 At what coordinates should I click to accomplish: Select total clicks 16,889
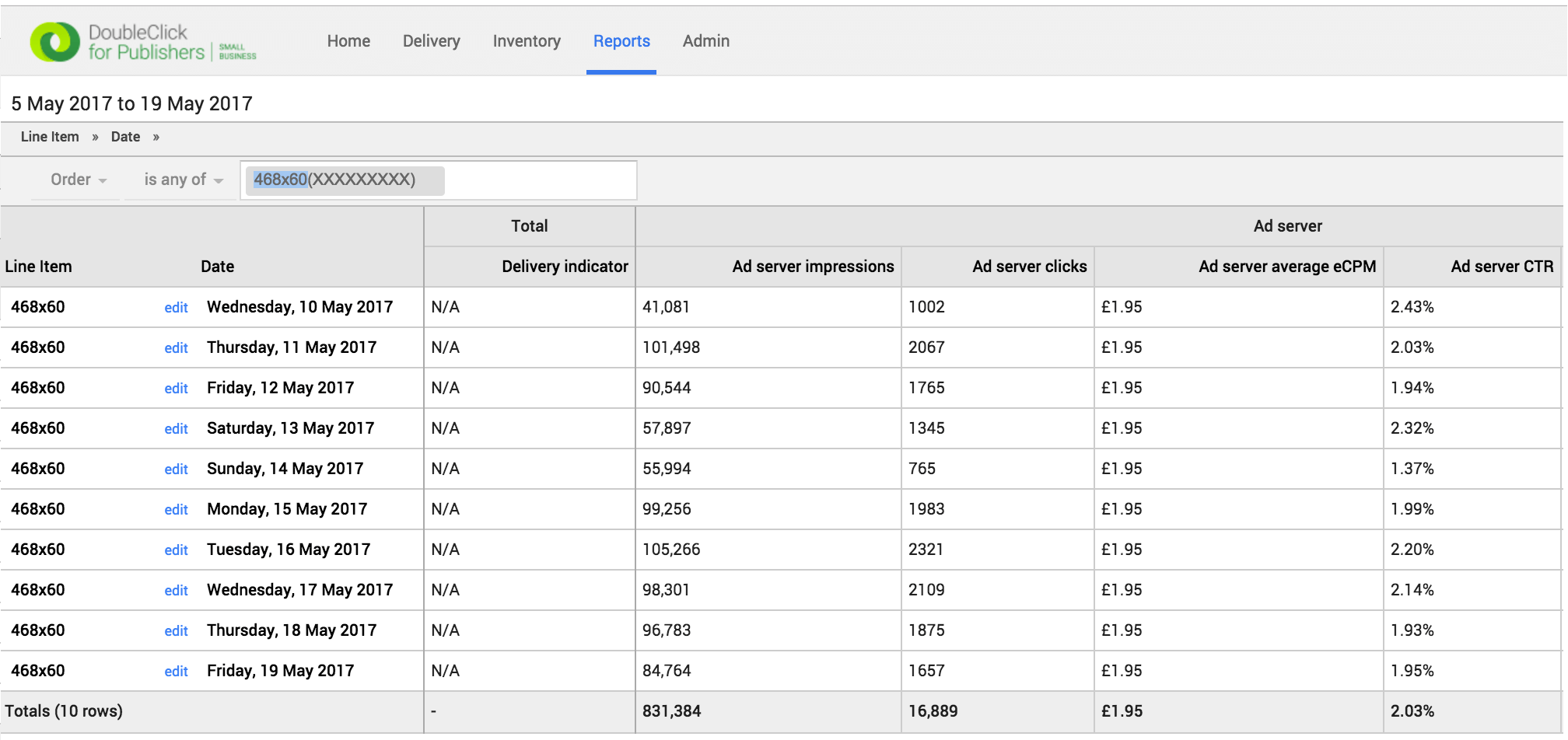click(933, 711)
